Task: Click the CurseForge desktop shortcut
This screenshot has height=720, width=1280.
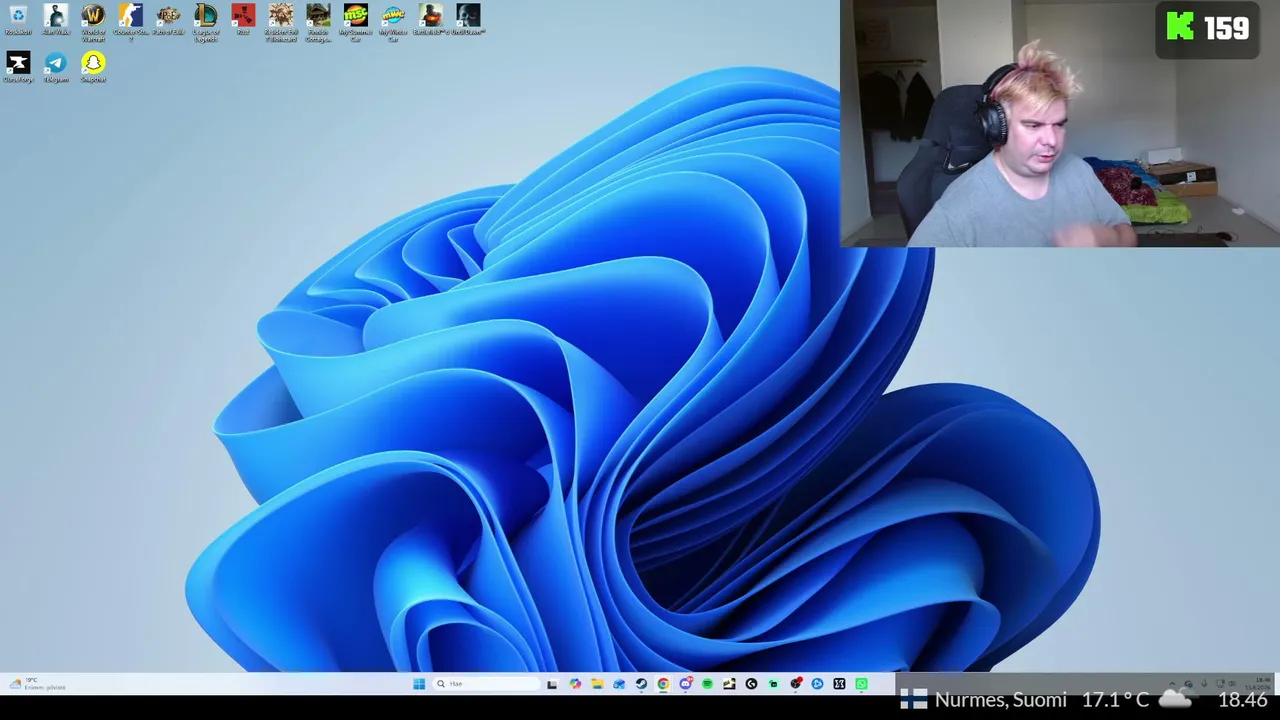Action: 18,67
